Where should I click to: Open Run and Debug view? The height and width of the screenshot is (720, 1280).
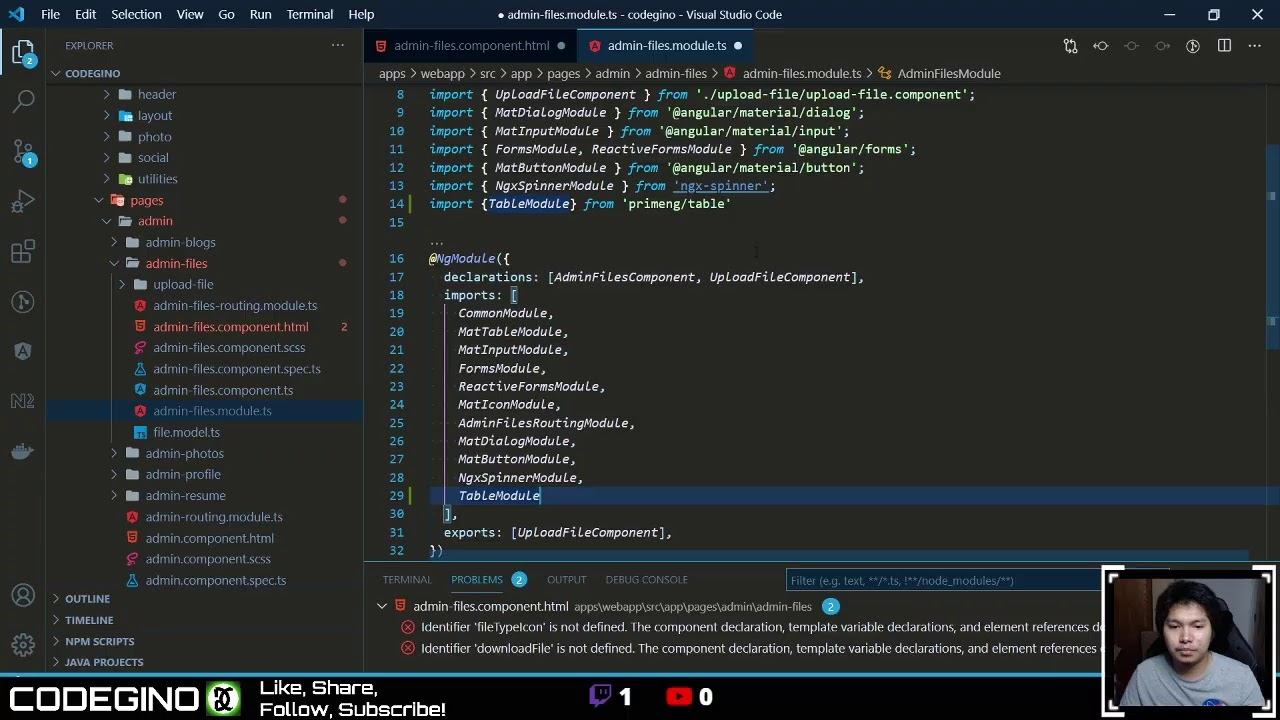[x=24, y=203]
